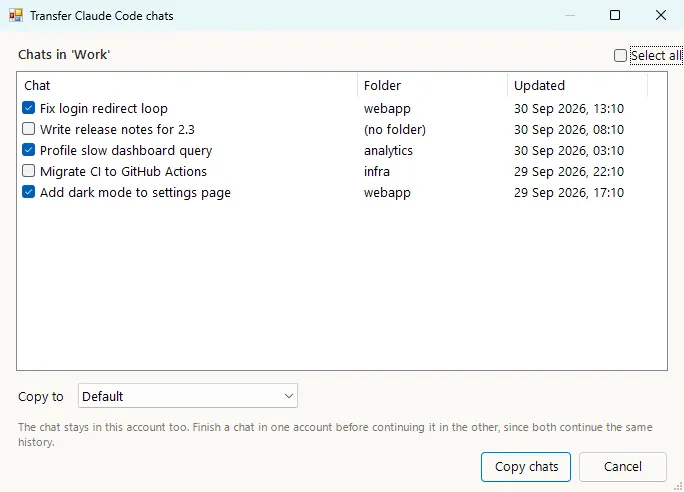Click the '30 Sep 2026, 08:10' date

click(x=569, y=130)
